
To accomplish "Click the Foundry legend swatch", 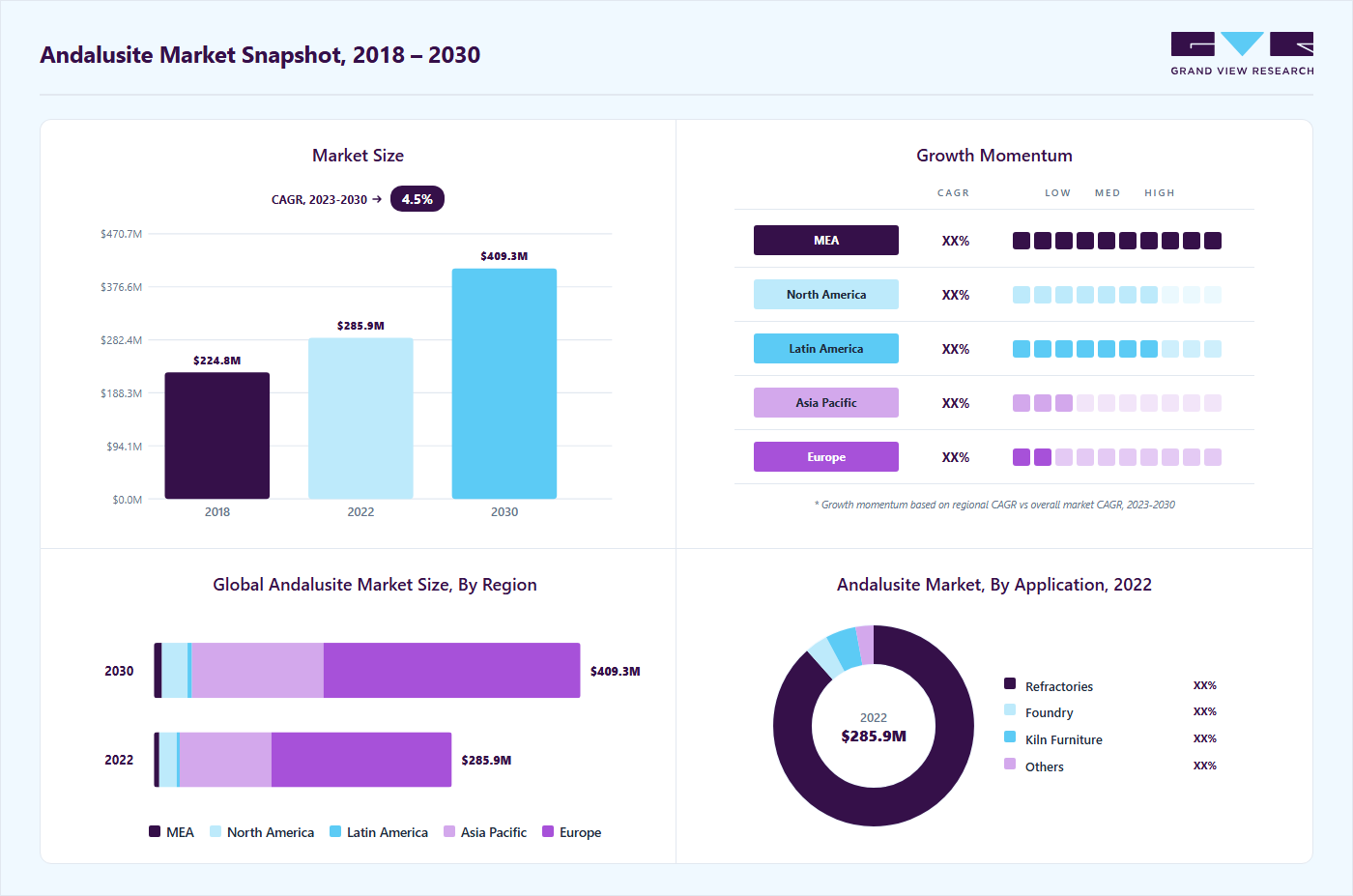I will 1010,709.
